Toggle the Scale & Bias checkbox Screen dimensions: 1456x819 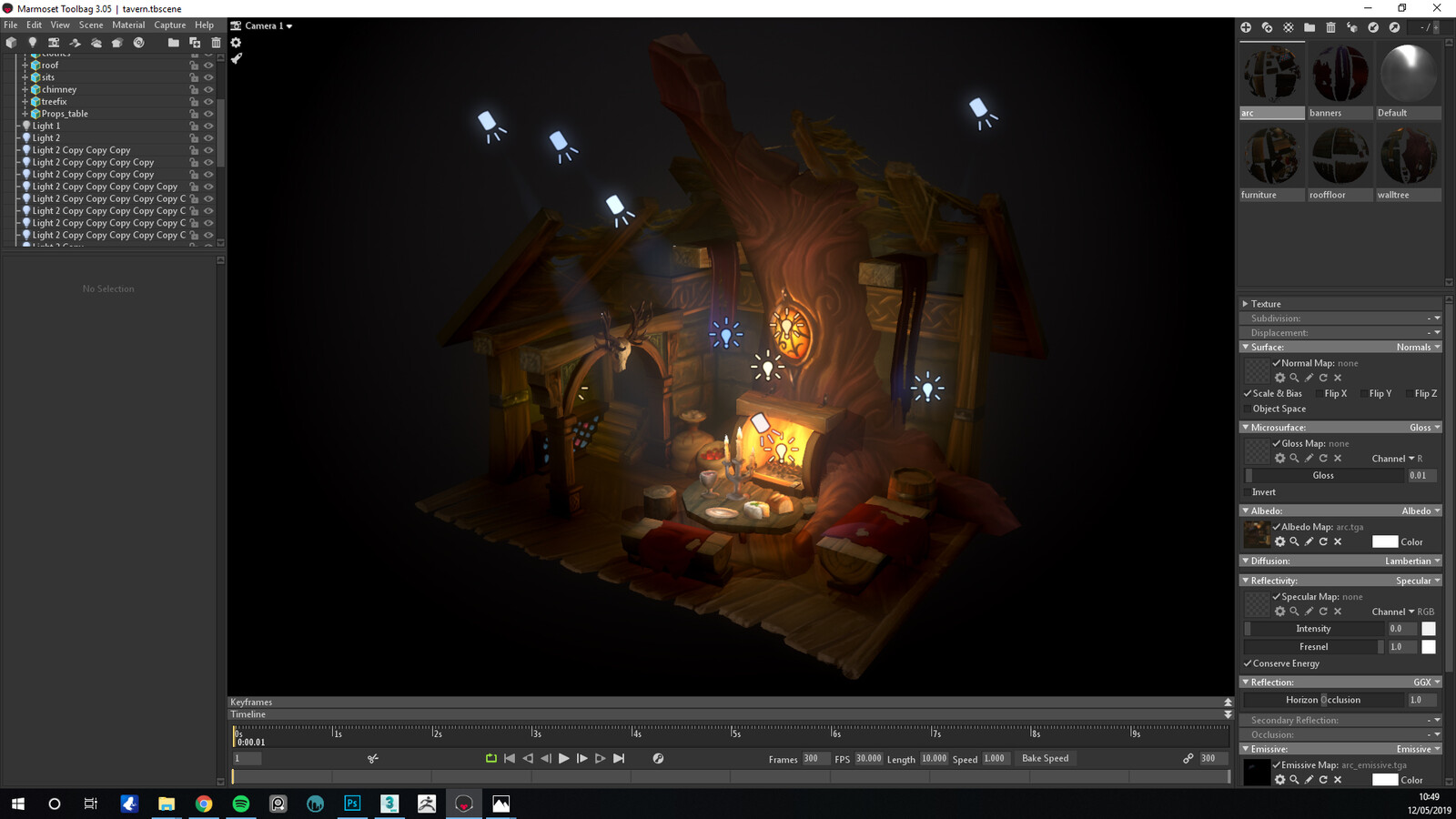1248,394
